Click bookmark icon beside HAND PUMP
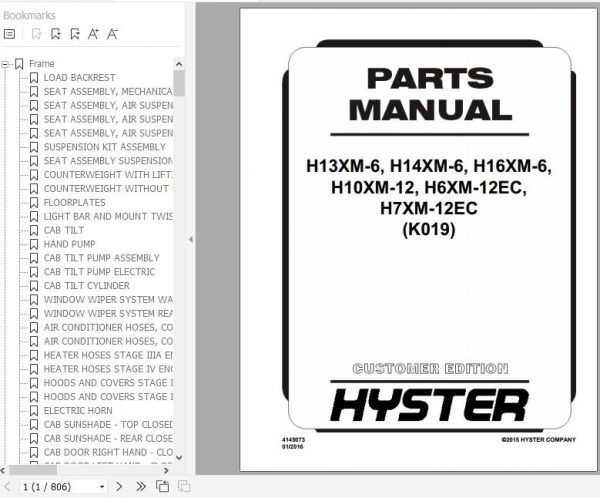The image size is (600, 498). (x=34, y=244)
